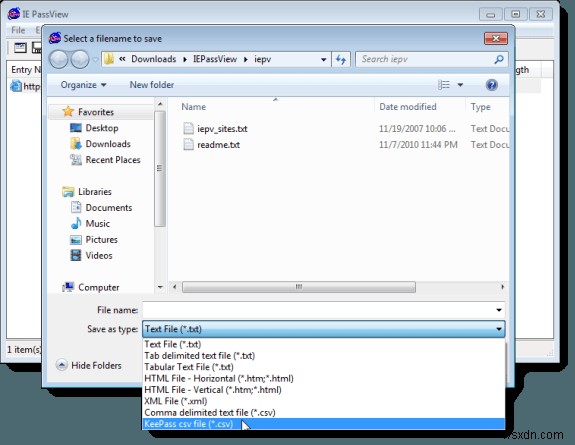The height and width of the screenshot is (445, 575).
Task: Navigate to IEPassView in address path
Action: 215,59
